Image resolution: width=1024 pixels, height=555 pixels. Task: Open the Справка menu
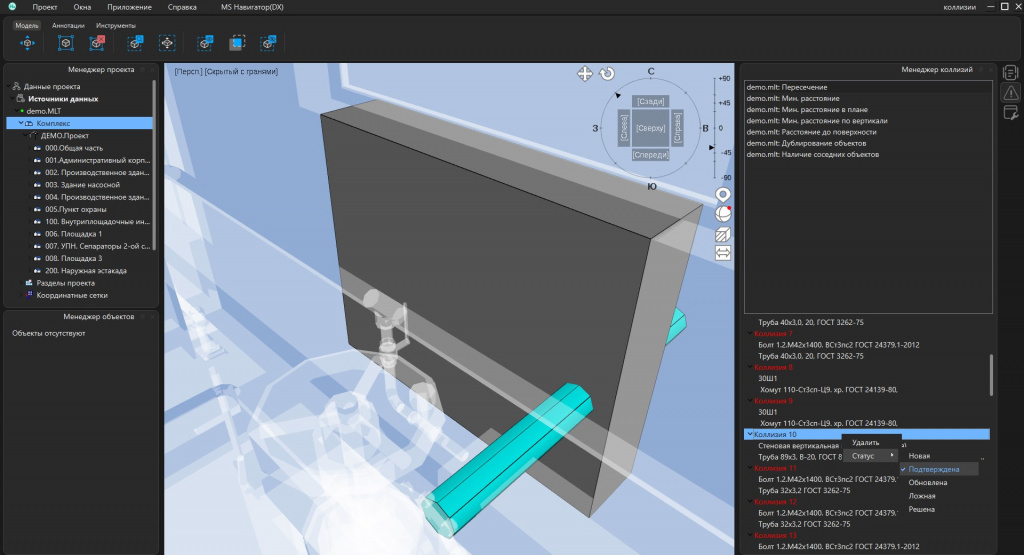click(182, 7)
